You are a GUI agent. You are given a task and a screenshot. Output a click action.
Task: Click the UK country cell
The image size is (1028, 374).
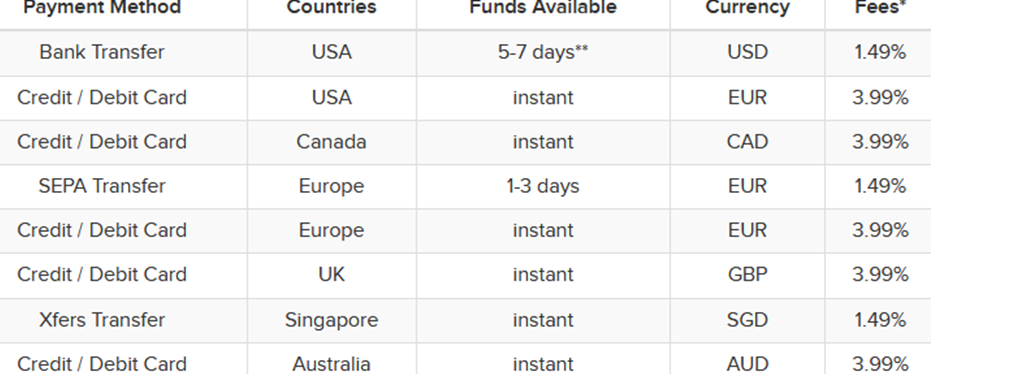tap(332, 274)
